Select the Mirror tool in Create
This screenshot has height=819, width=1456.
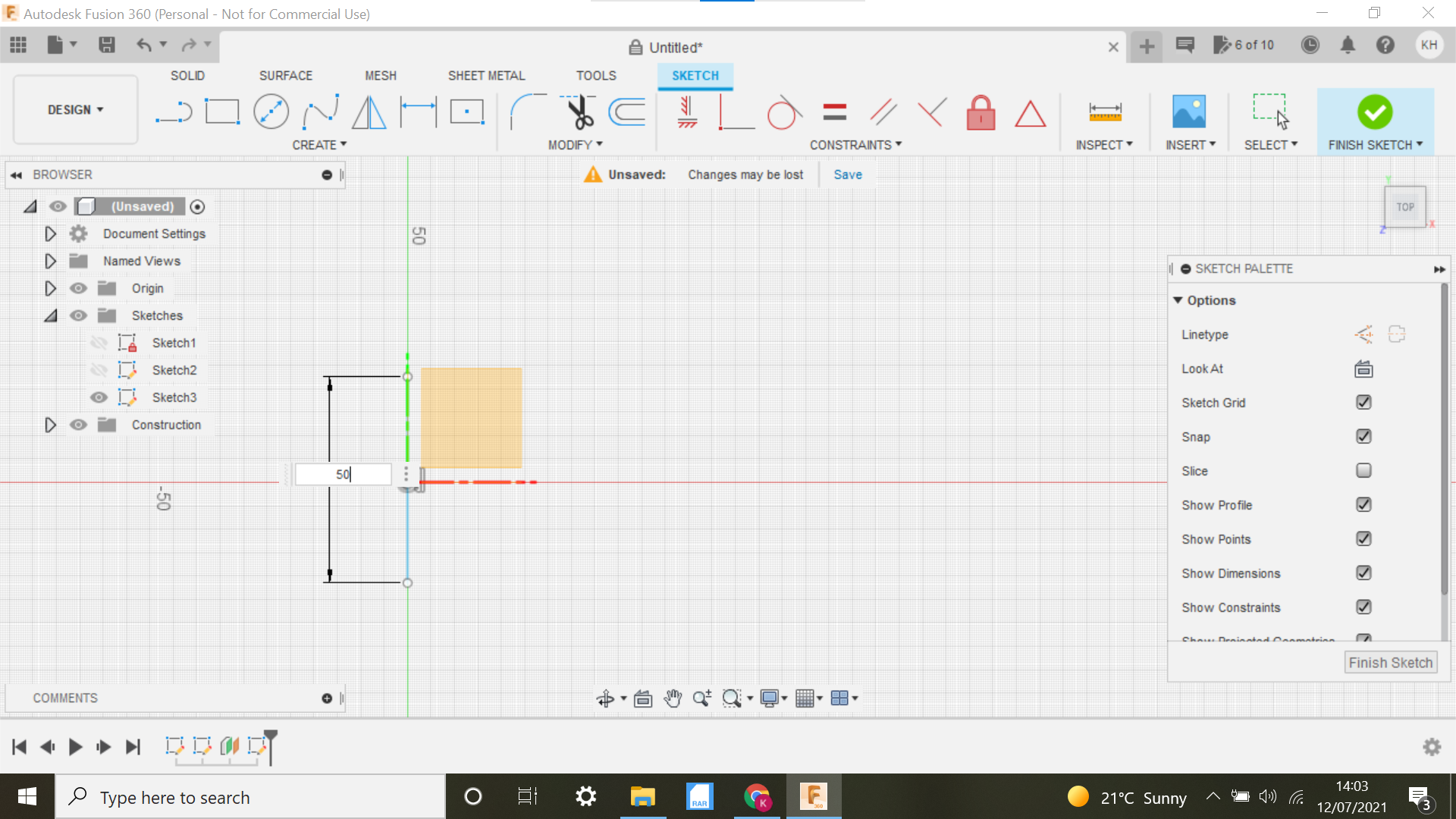coord(369,113)
